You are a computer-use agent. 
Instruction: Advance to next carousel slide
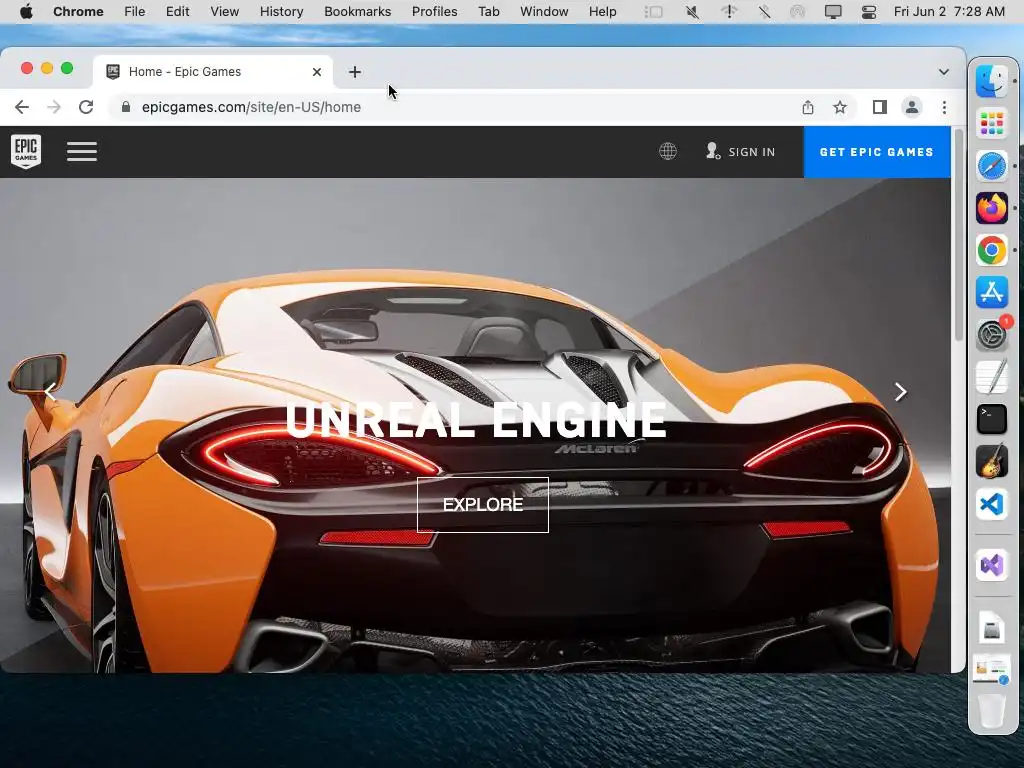(901, 392)
